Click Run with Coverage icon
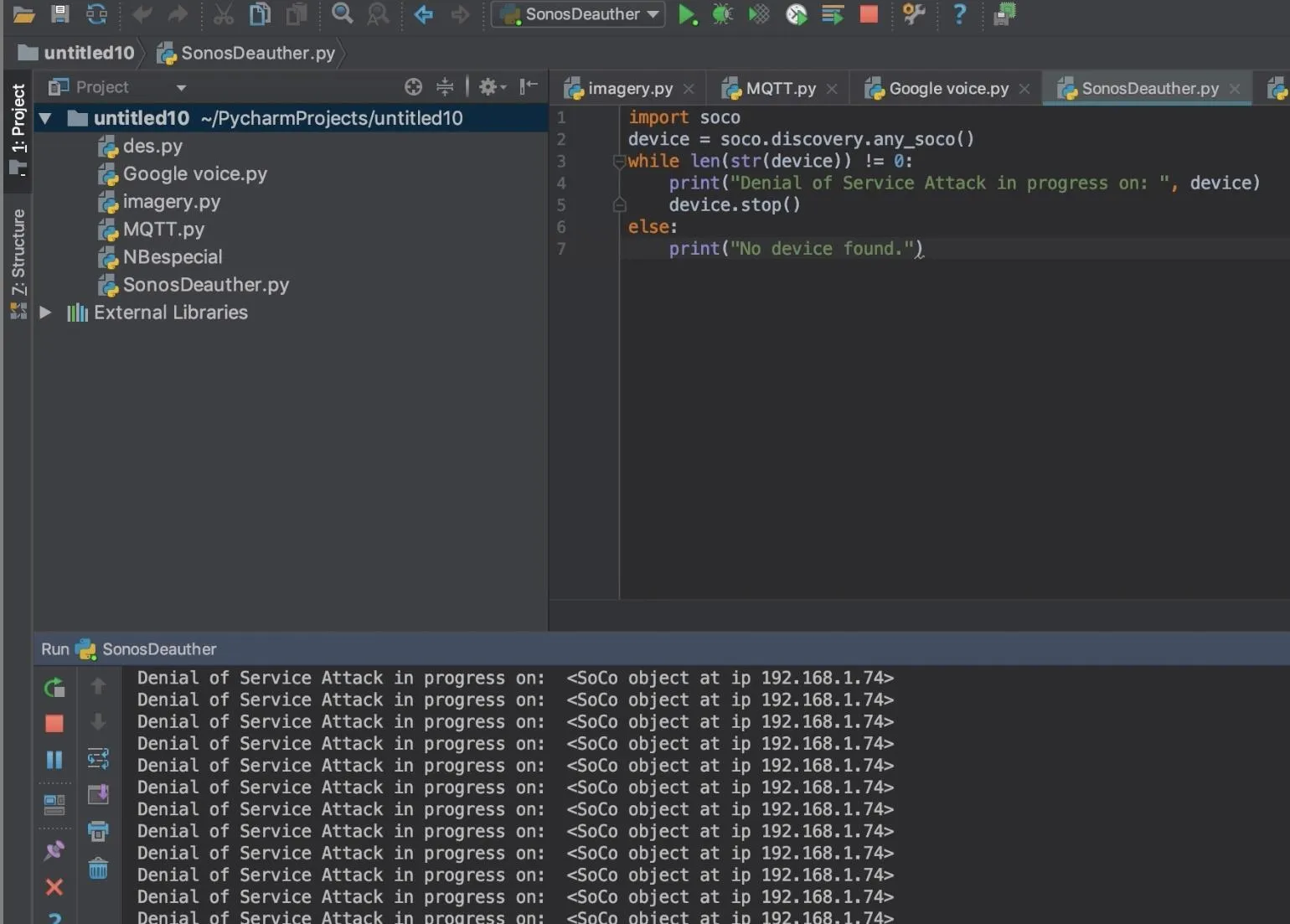Image resolution: width=1290 pixels, height=924 pixels. [759, 14]
